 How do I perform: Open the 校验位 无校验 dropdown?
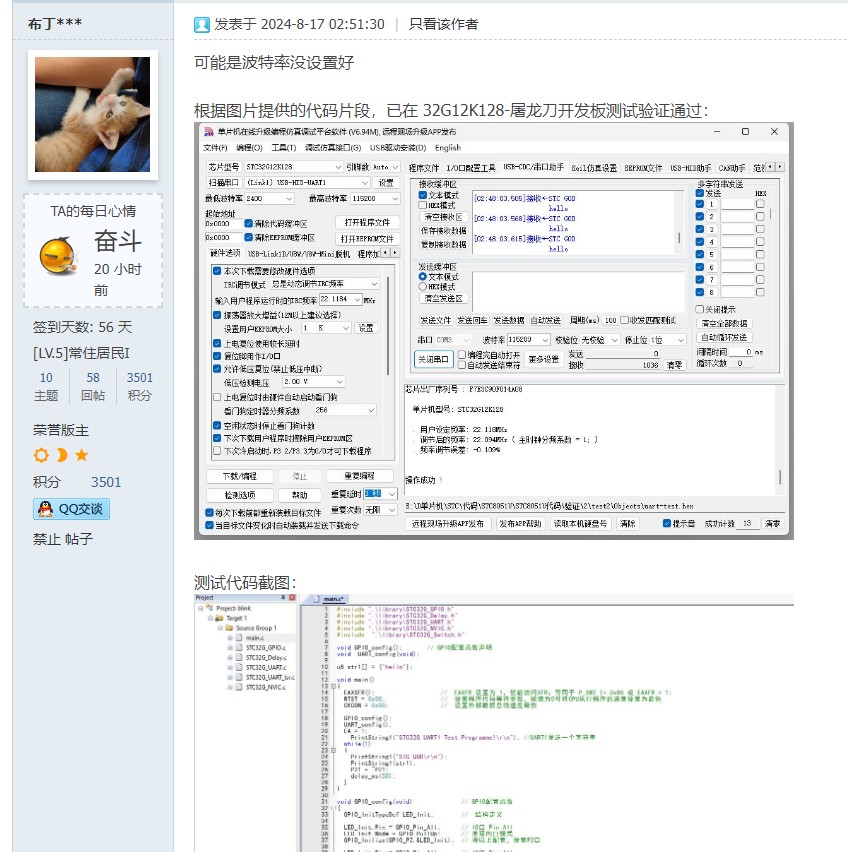pos(600,340)
